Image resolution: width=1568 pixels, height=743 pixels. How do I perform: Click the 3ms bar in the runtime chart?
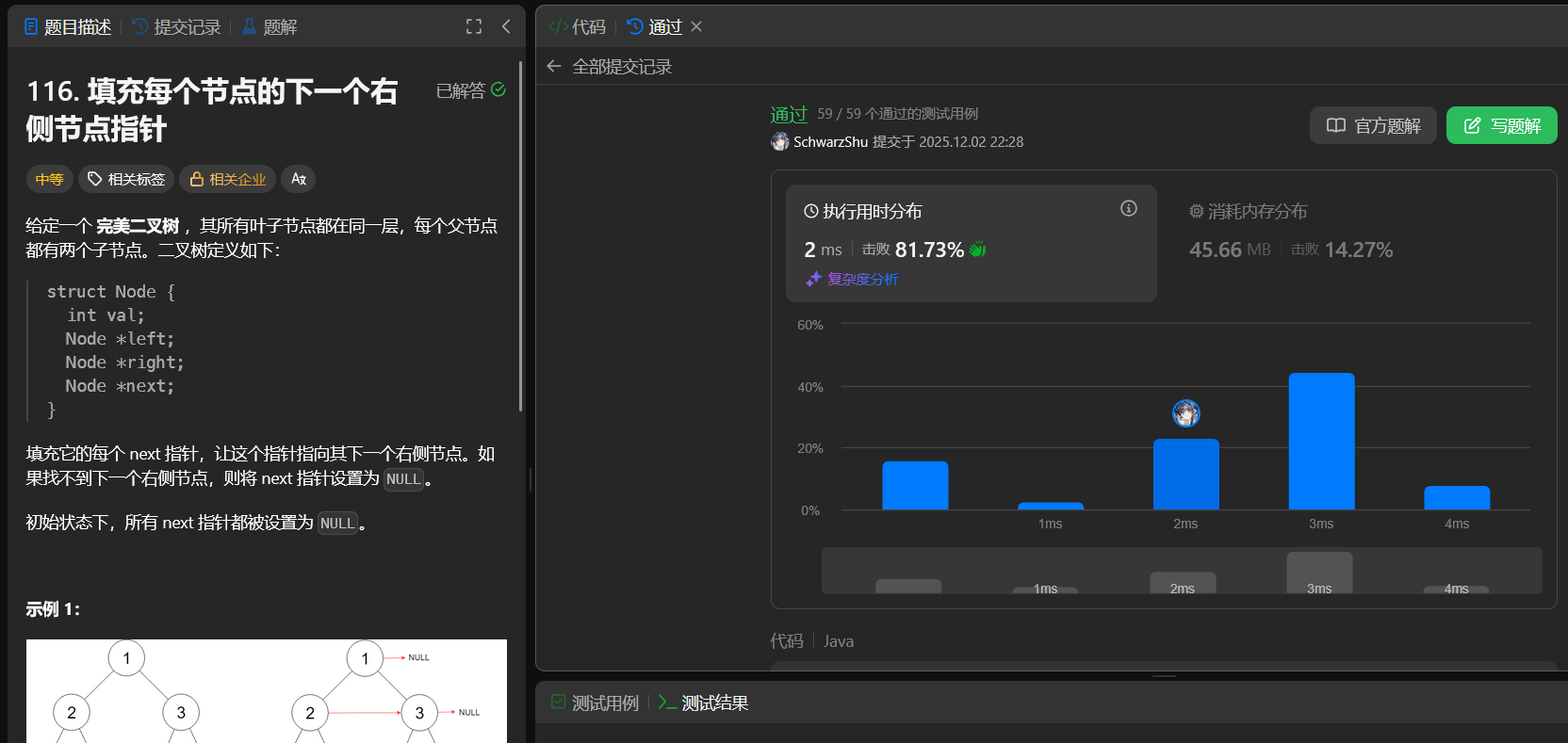click(x=1321, y=441)
